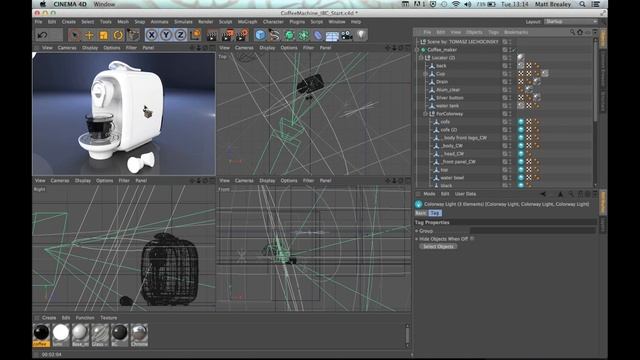Enable Hide Objects When Off checkbox
This screenshot has height=360, width=640.
[472, 239]
